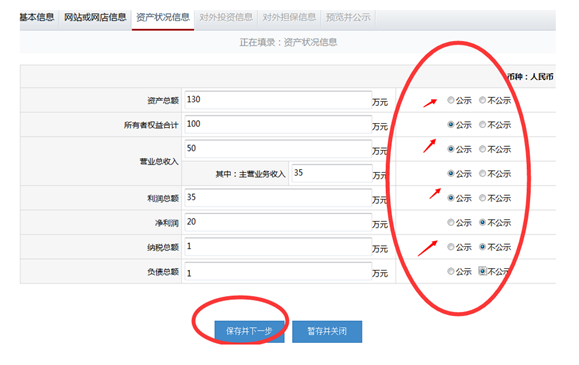Click the 主营业务收入 input field showing 35
This screenshot has width=579, height=365.
[332, 173]
